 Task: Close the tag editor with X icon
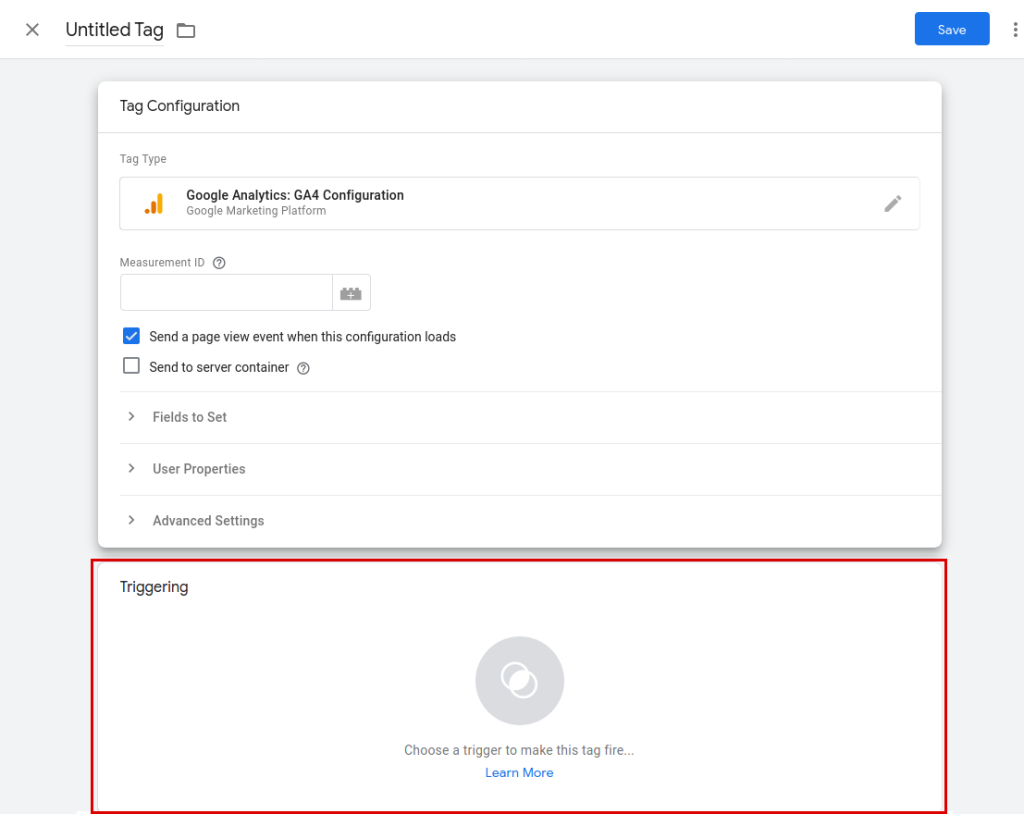pos(32,29)
